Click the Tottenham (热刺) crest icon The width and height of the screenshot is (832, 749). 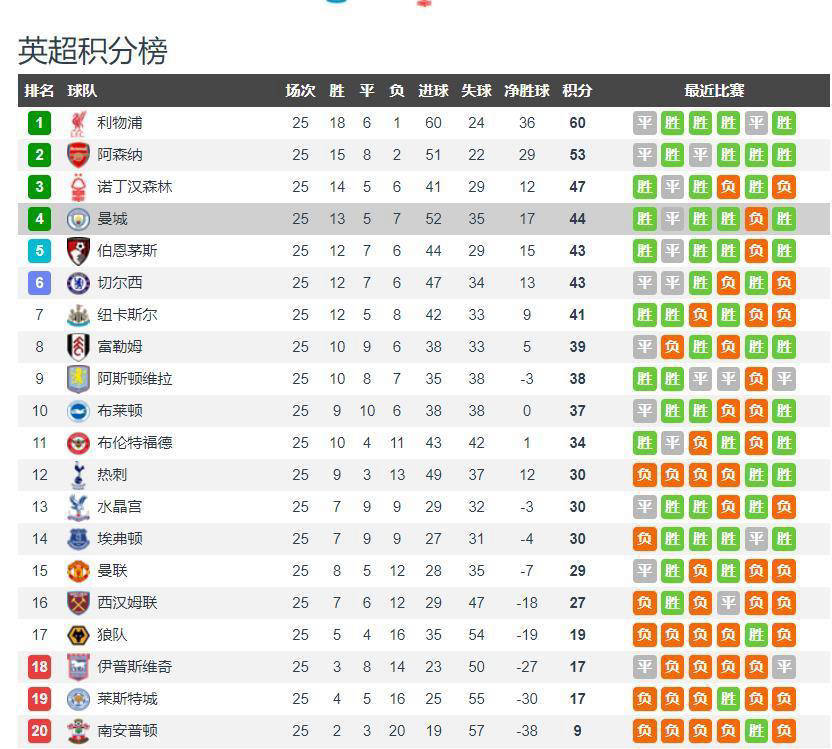coord(78,475)
